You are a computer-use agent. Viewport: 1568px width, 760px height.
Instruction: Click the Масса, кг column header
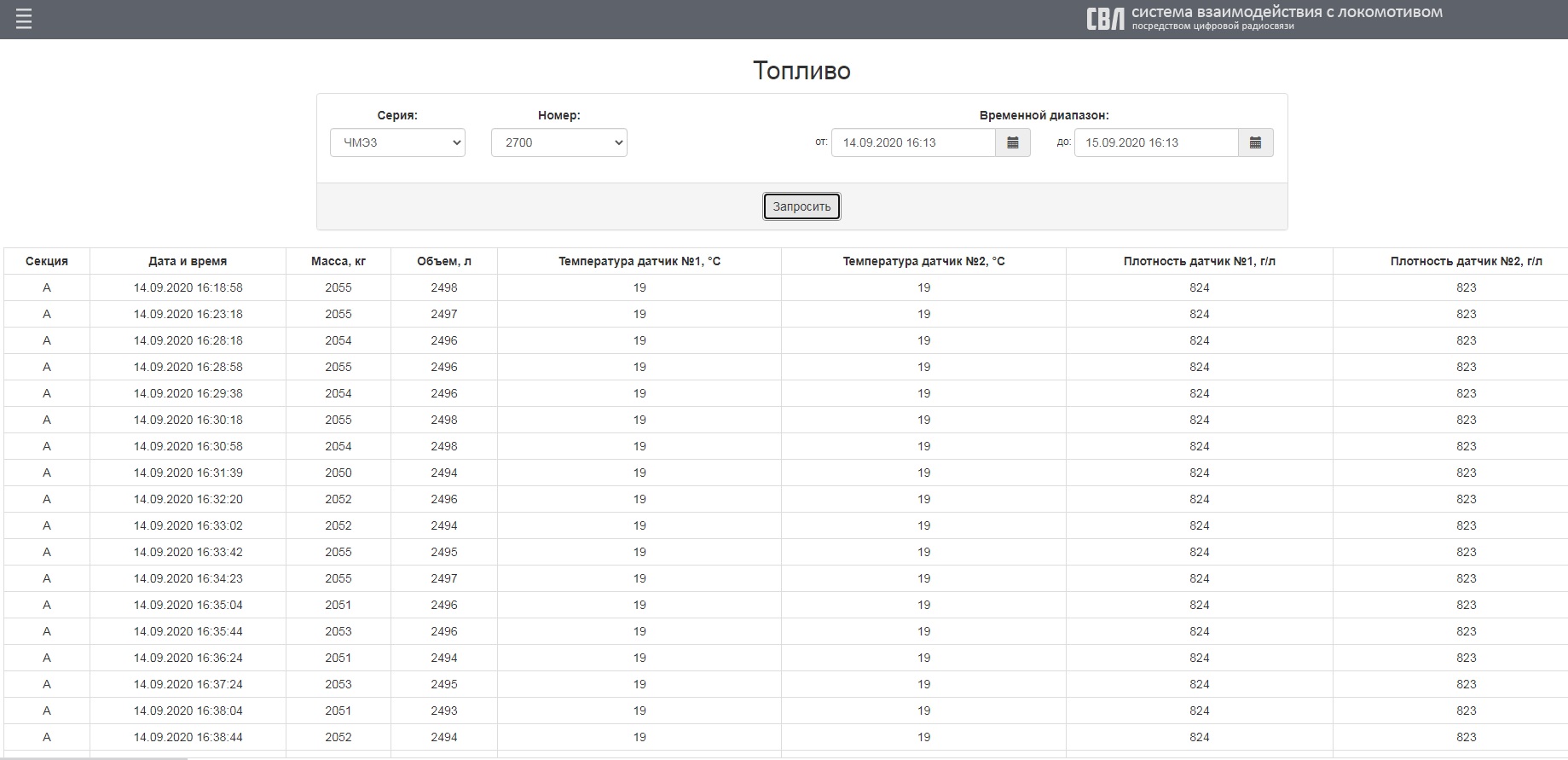point(338,261)
